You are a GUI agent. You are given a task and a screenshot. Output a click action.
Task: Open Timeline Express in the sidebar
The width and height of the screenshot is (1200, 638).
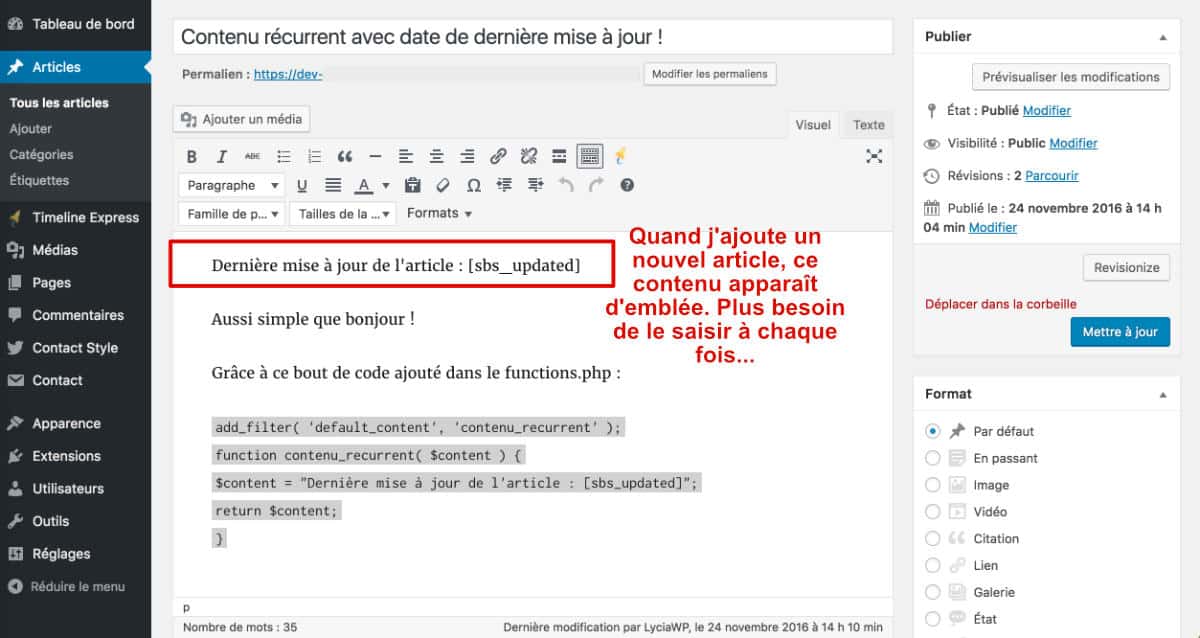[x=85, y=217]
